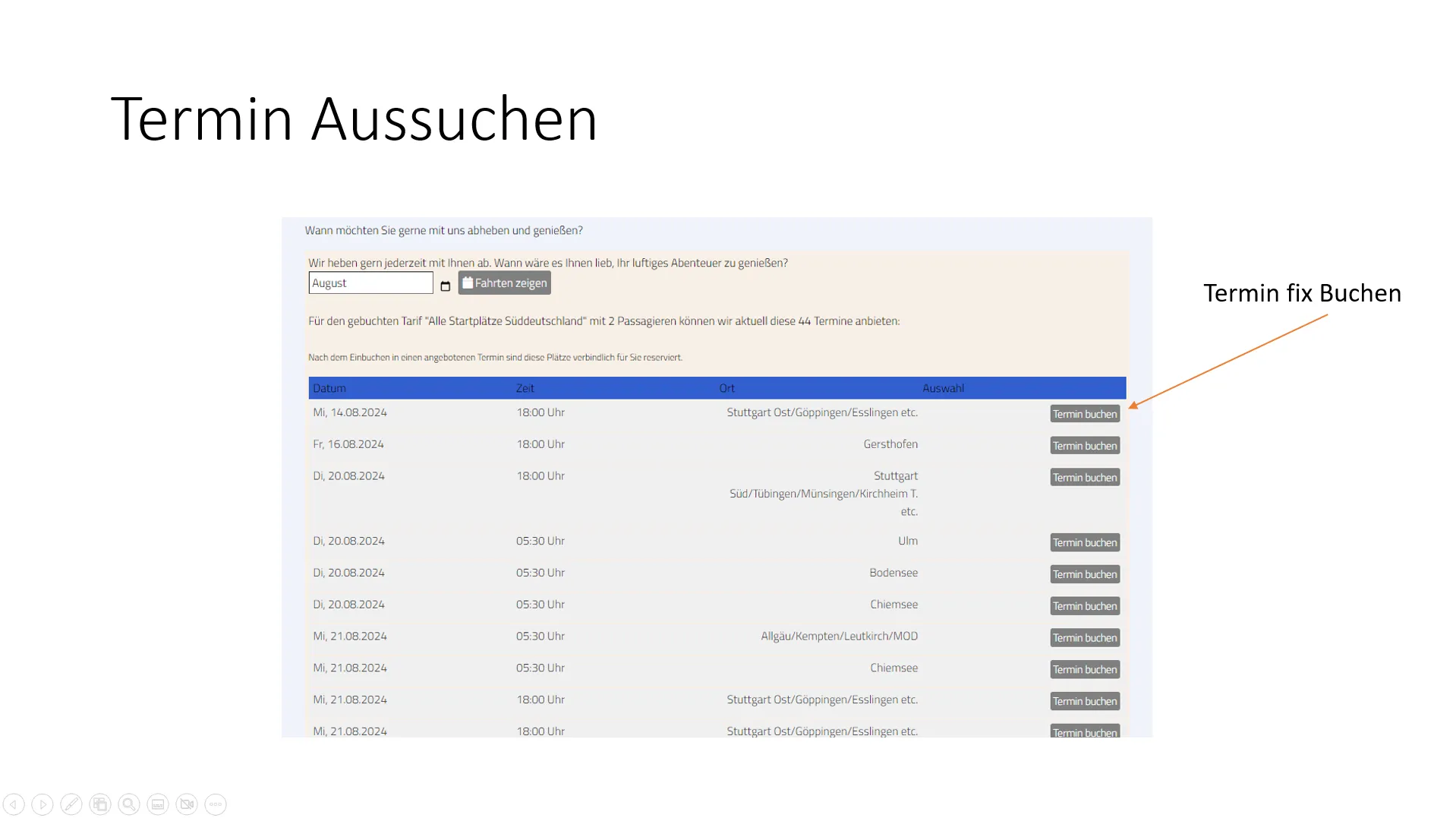1456x818 pixels.
Task: Toggle subtitles with the captions icon
Action: [x=158, y=804]
